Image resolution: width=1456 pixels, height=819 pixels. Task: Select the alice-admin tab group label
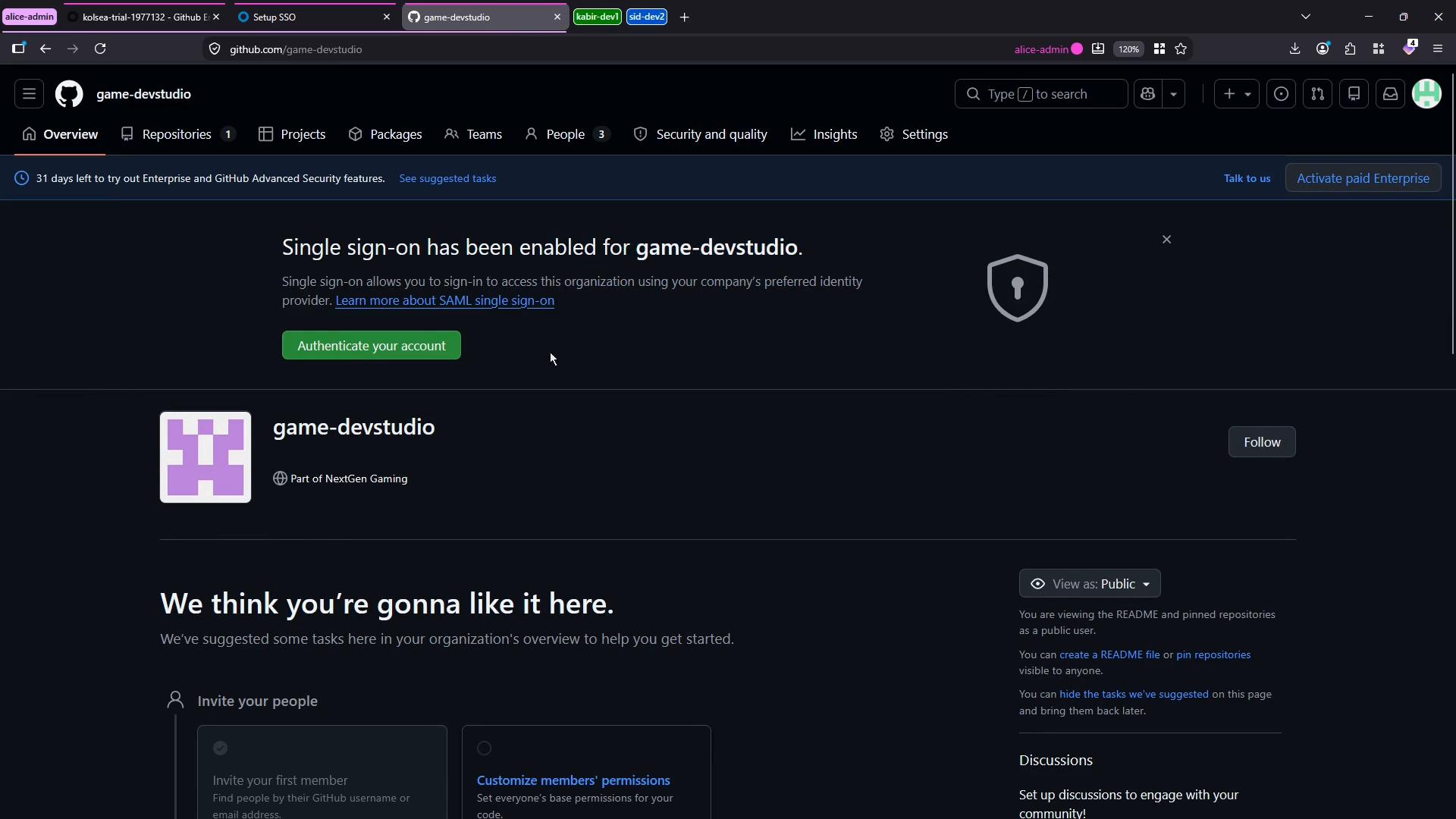(x=30, y=17)
